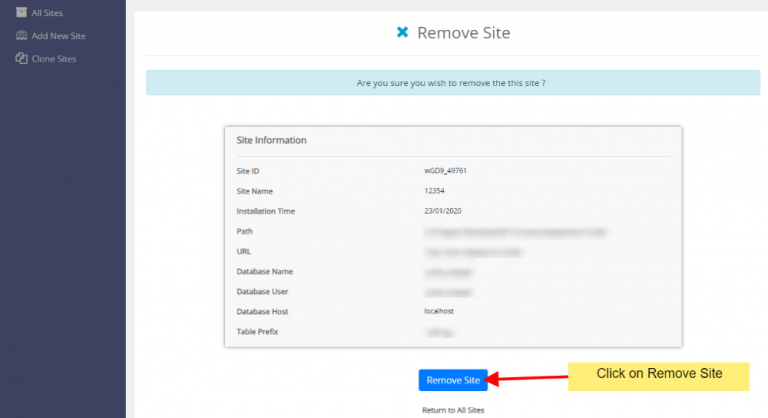This screenshot has height=418, width=768.
Task: Click the blurred URL value
Action: (474, 251)
